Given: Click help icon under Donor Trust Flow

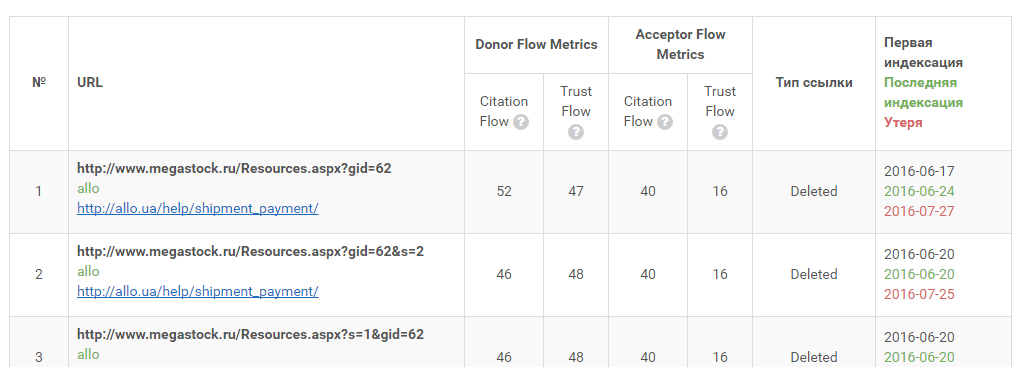Looking at the screenshot, I should (x=575, y=132).
